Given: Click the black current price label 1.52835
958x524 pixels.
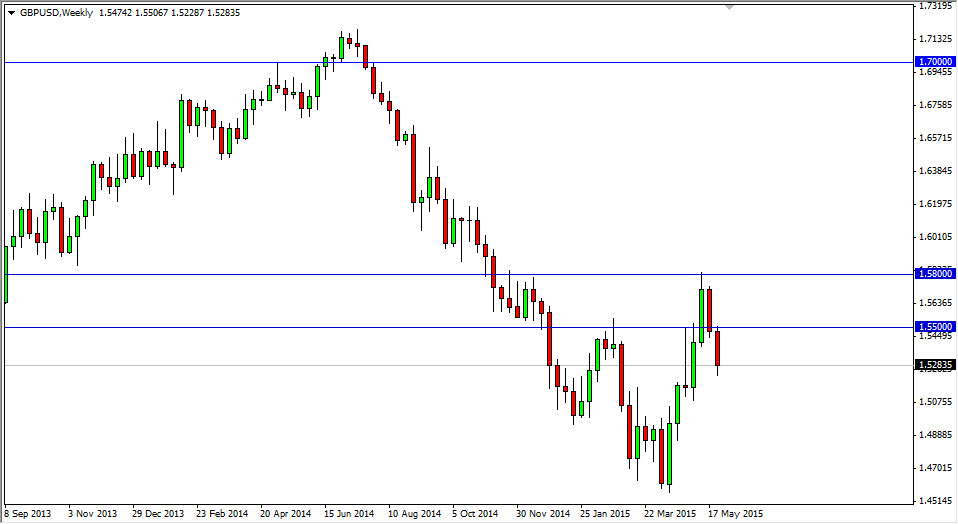Looking at the screenshot, I should tap(935, 365).
